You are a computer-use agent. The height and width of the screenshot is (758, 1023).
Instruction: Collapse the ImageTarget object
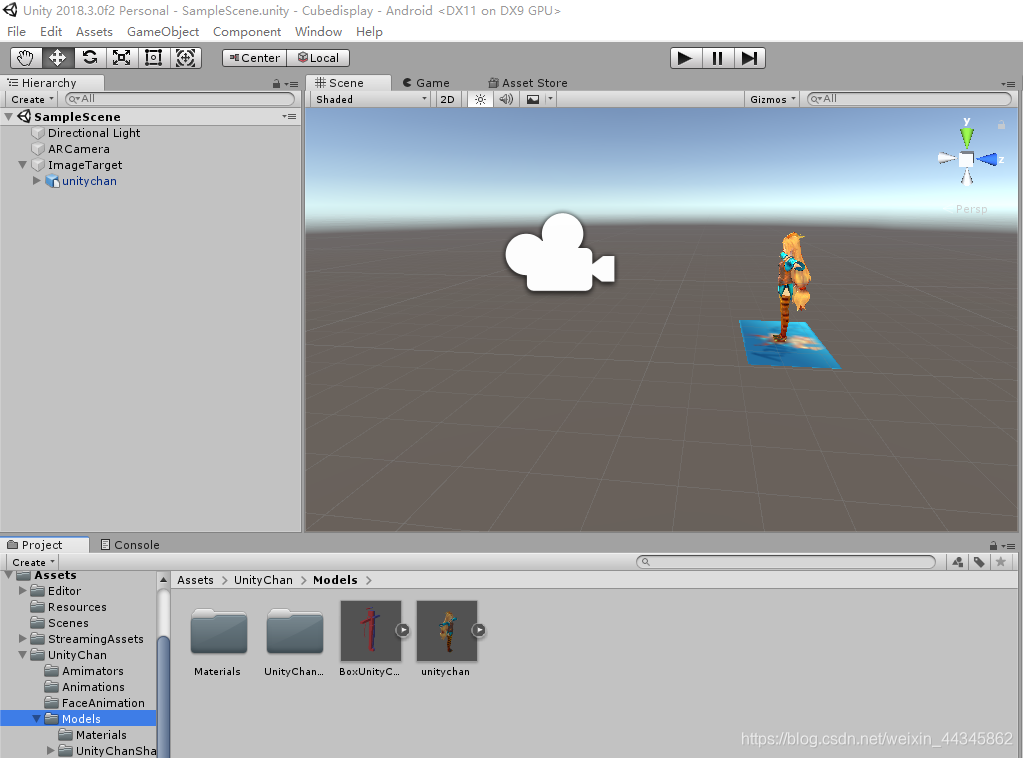tap(23, 165)
